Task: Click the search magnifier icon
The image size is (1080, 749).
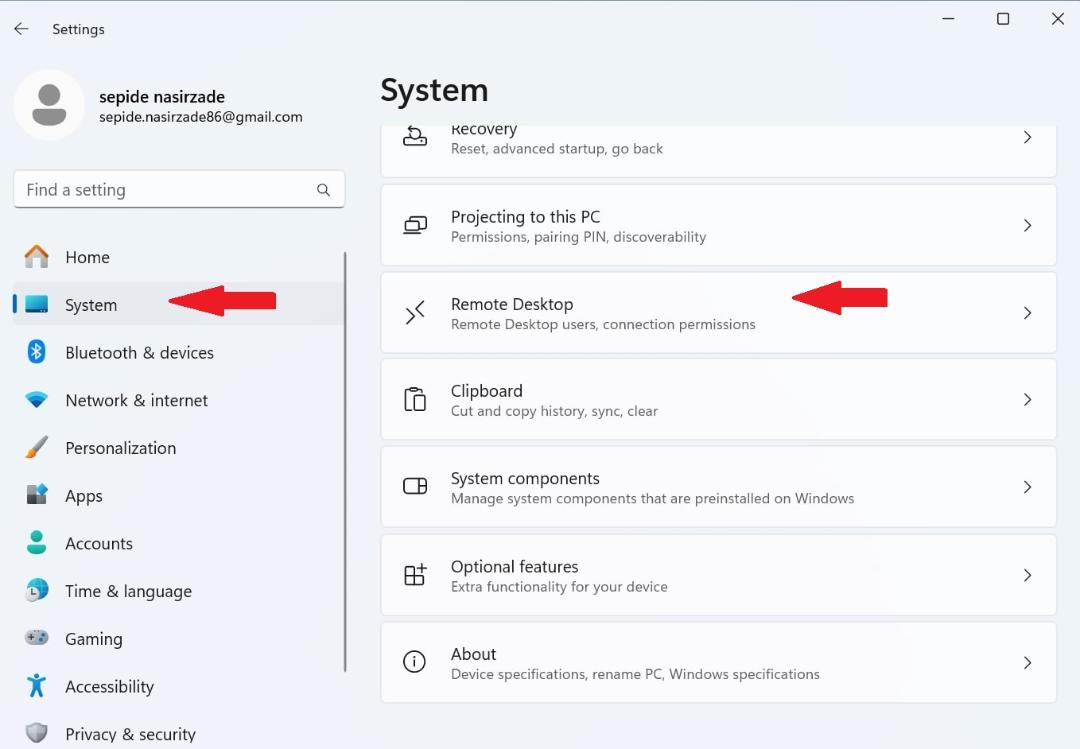Action: click(x=323, y=189)
